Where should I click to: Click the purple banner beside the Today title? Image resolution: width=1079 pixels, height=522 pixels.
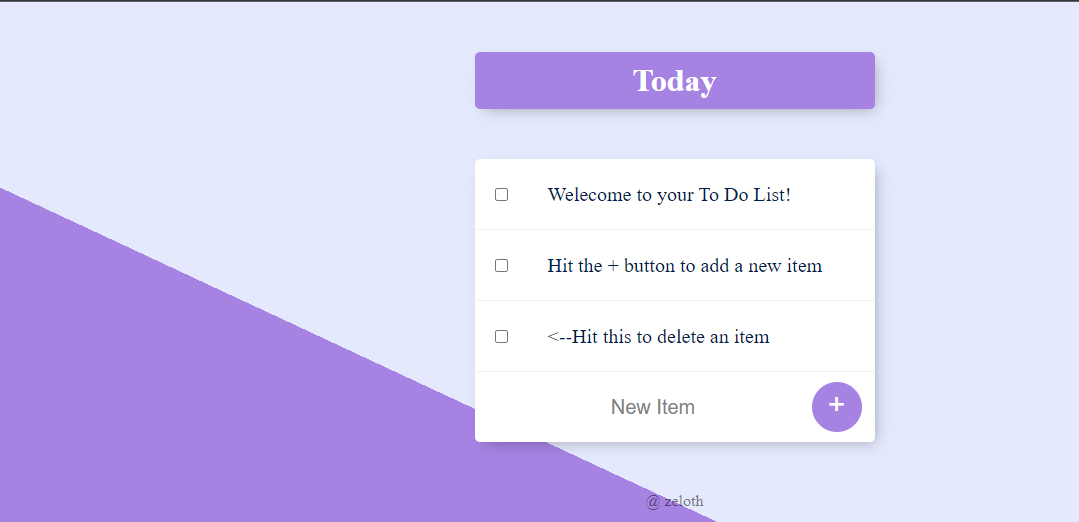tap(551, 80)
